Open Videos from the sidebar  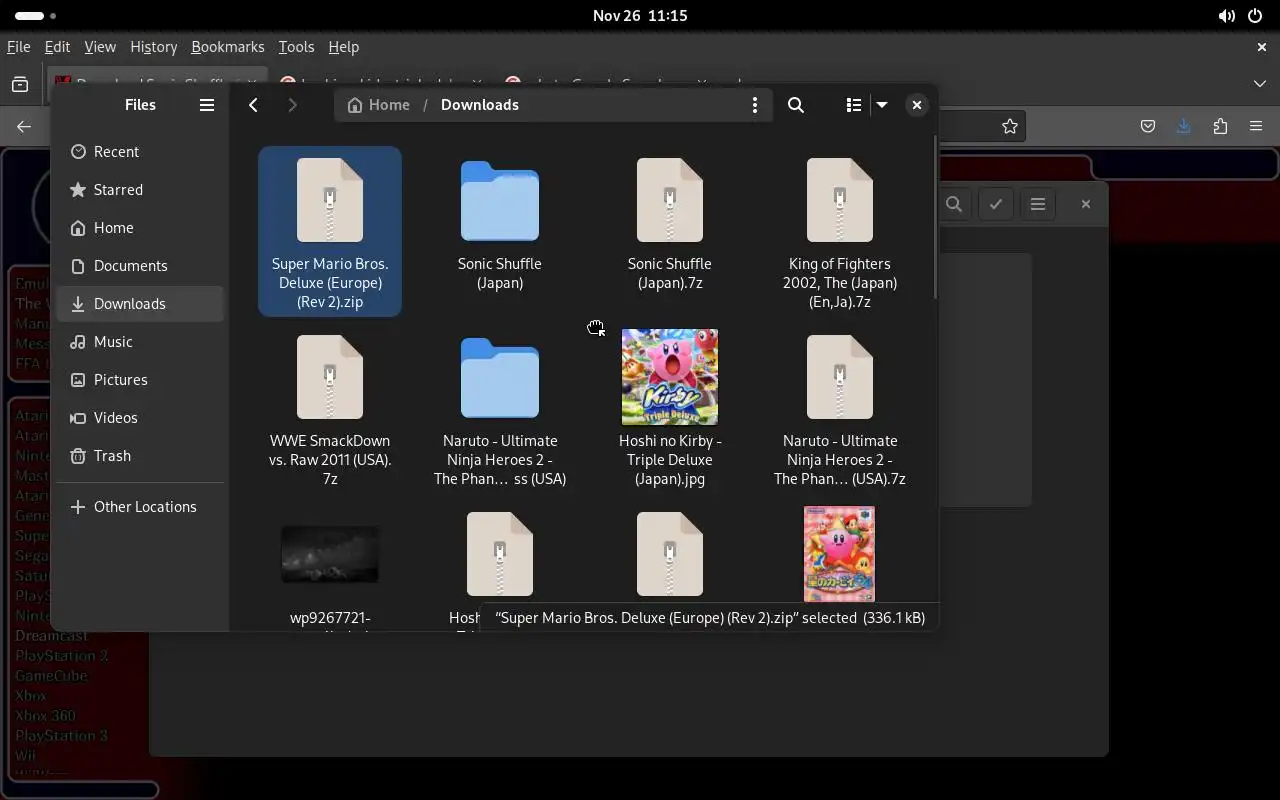click(x=140, y=418)
